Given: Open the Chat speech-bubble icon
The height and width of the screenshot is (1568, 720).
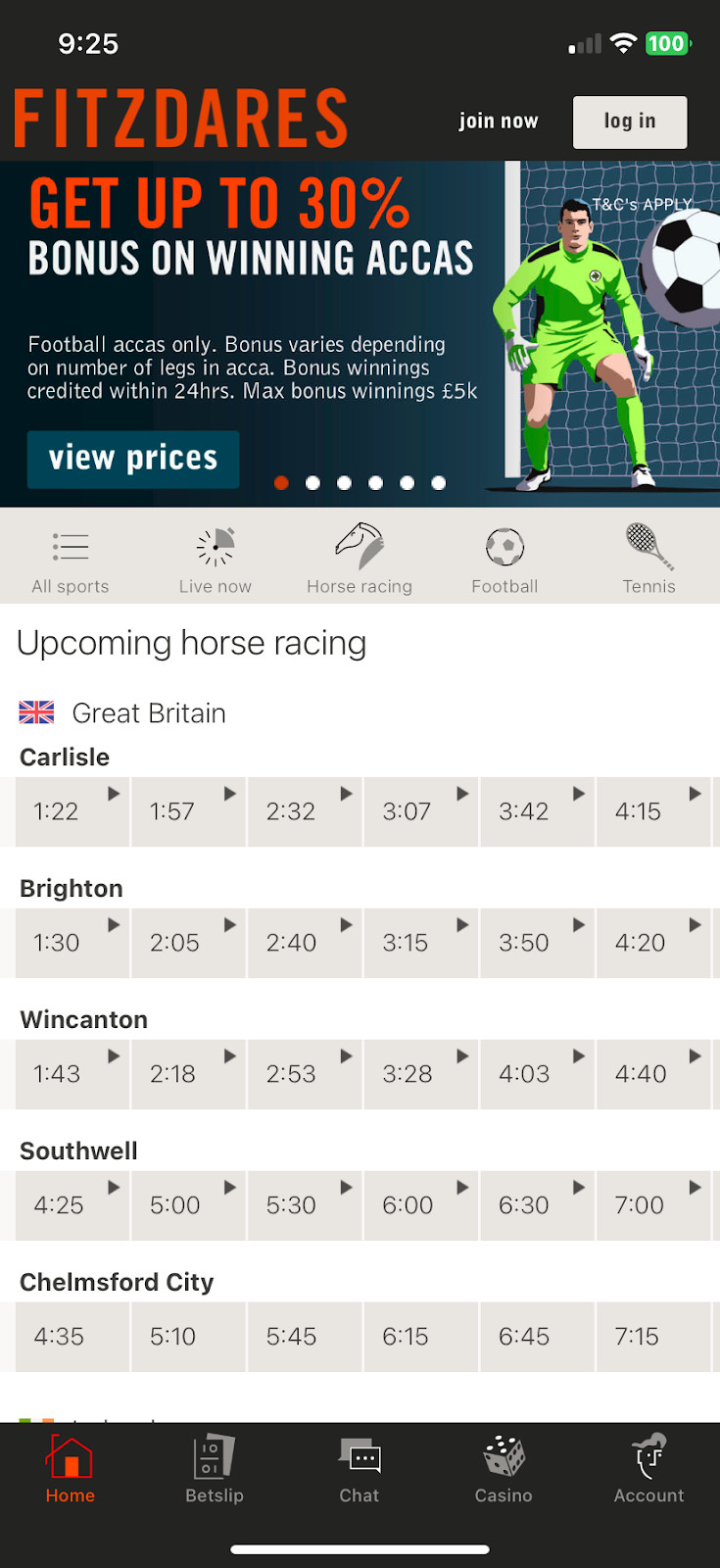Looking at the screenshot, I should (360, 1457).
